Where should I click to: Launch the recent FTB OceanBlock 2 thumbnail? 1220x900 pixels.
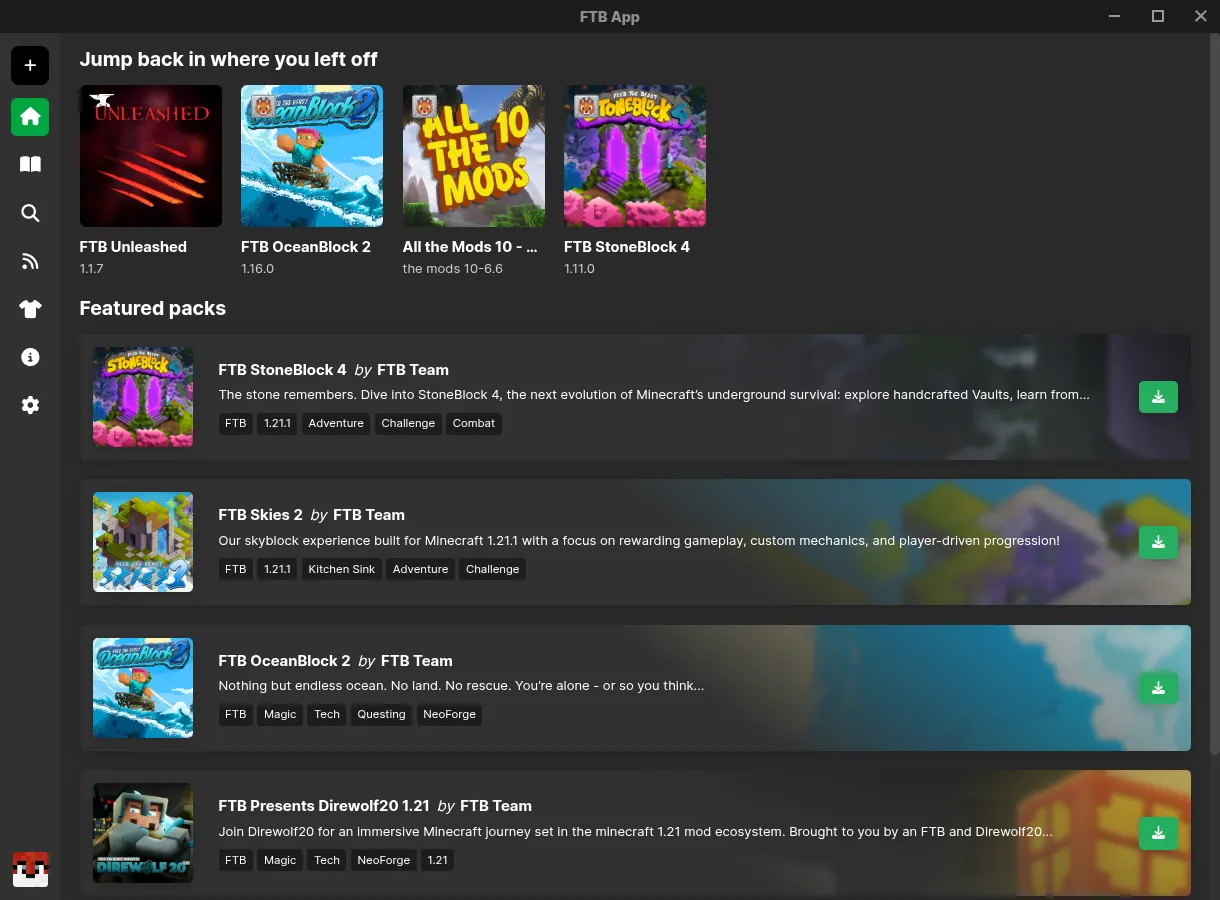(x=312, y=156)
